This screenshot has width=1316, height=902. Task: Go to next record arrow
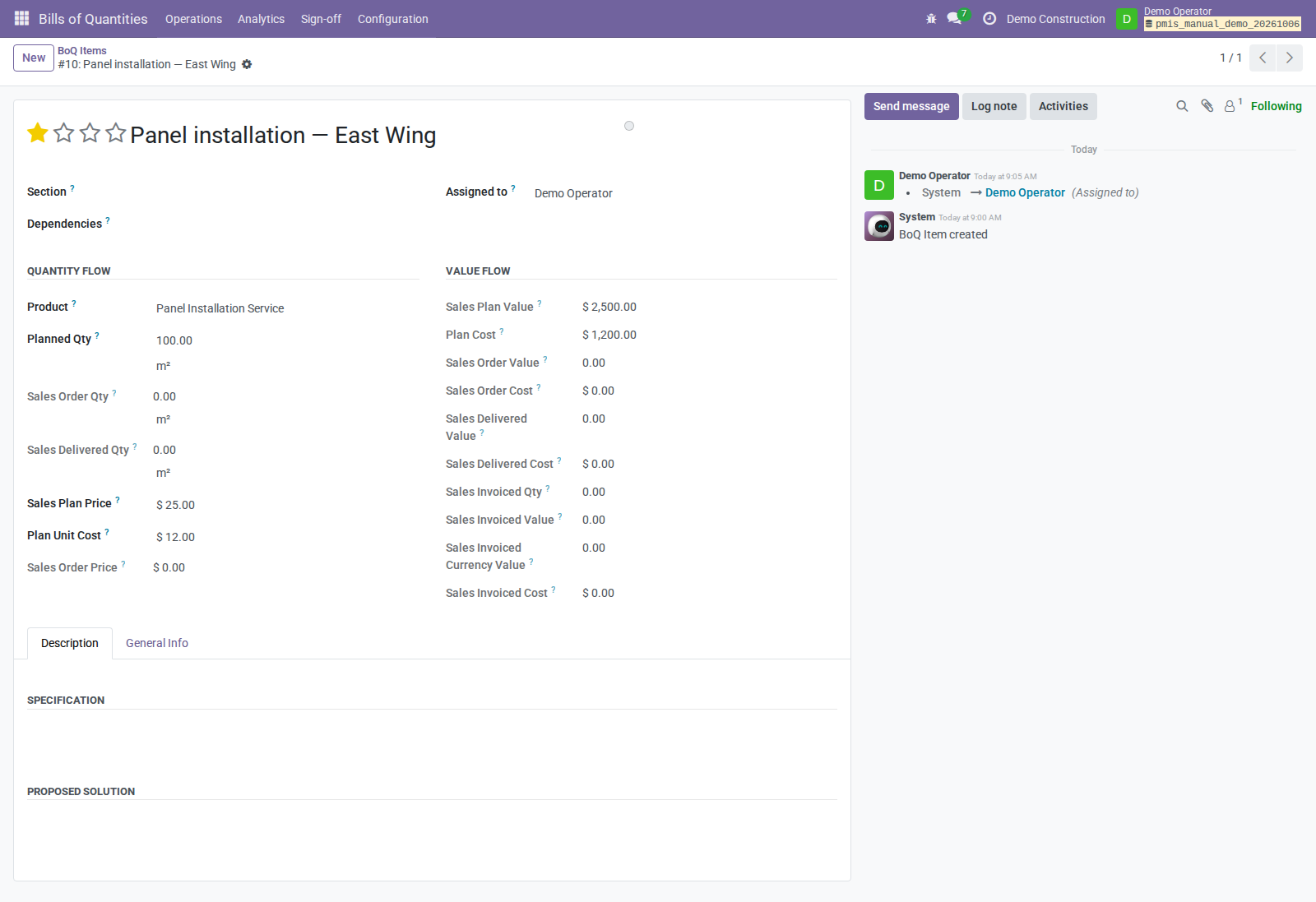coord(1290,58)
